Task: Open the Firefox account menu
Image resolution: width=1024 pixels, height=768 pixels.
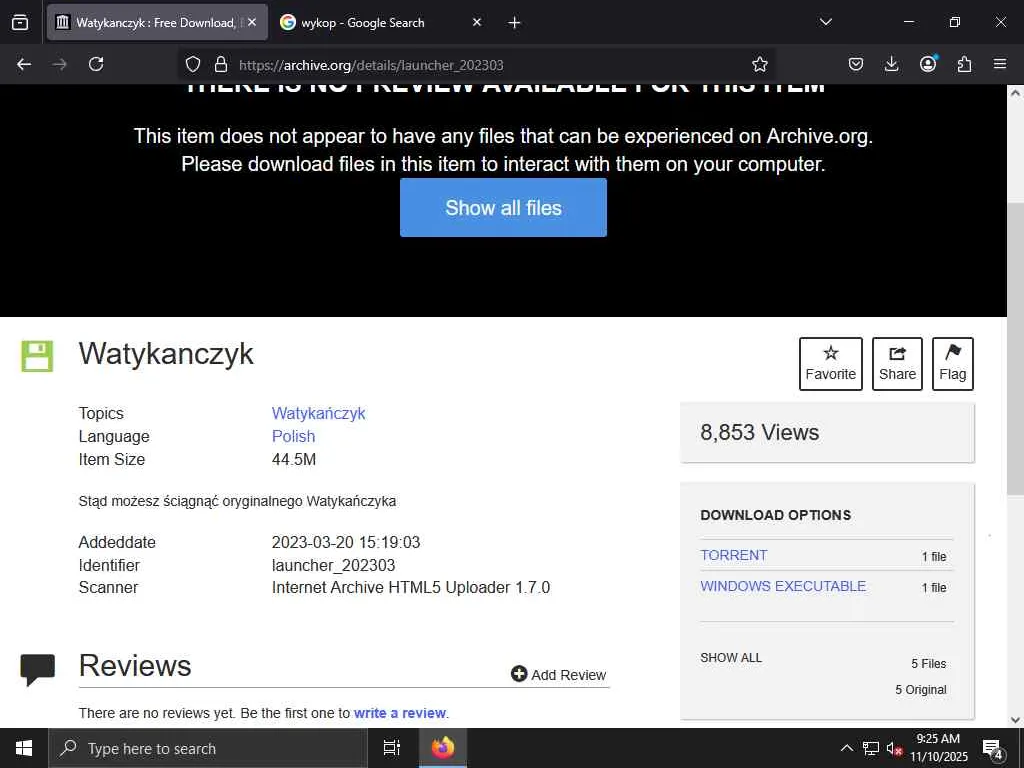Action: [x=928, y=64]
